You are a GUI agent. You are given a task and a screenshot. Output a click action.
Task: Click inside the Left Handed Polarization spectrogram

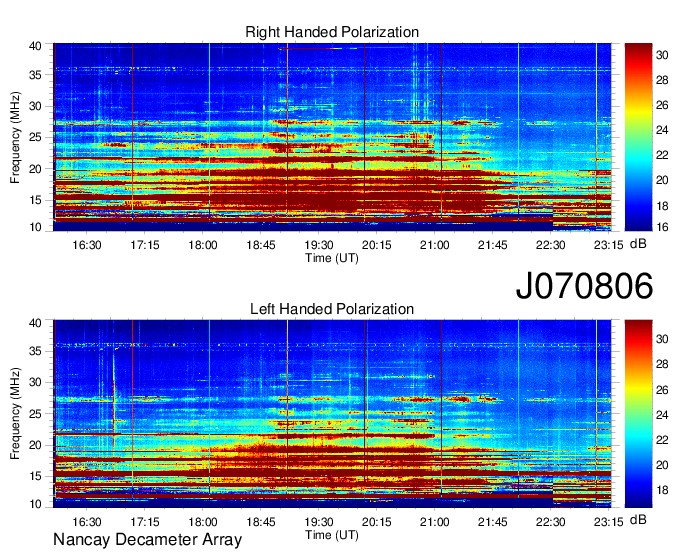click(x=332, y=414)
